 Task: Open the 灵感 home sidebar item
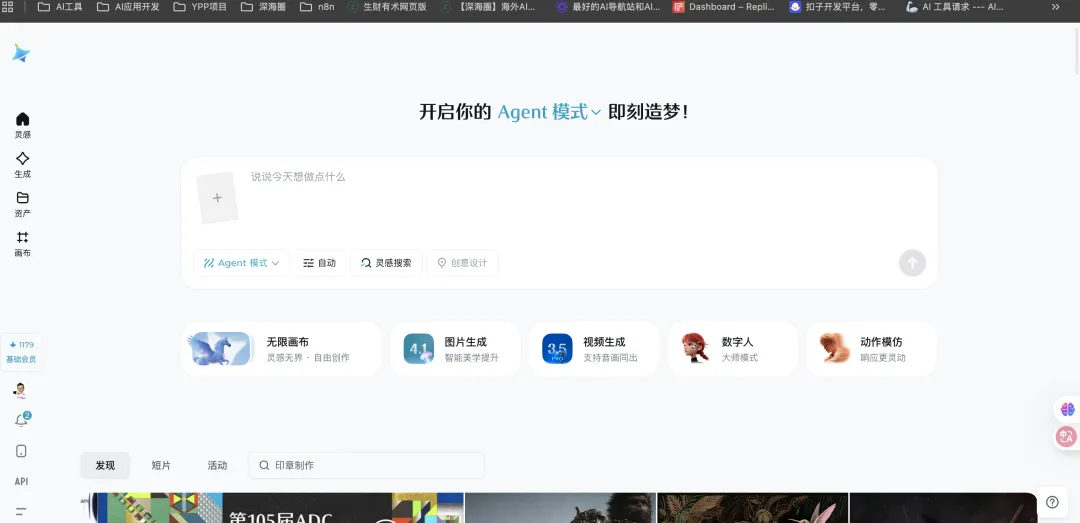click(23, 125)
